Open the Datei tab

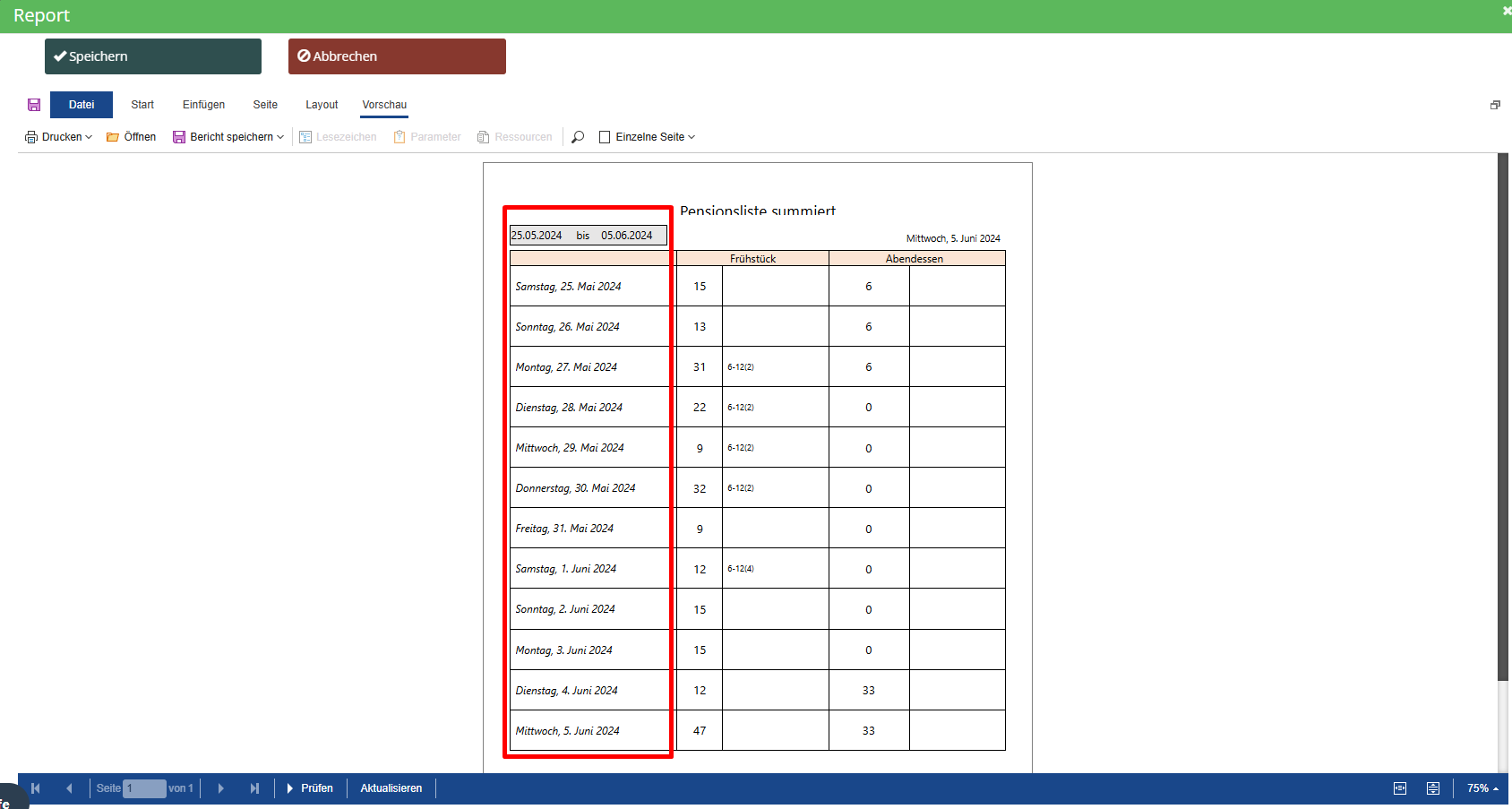(x=82, y=105)
